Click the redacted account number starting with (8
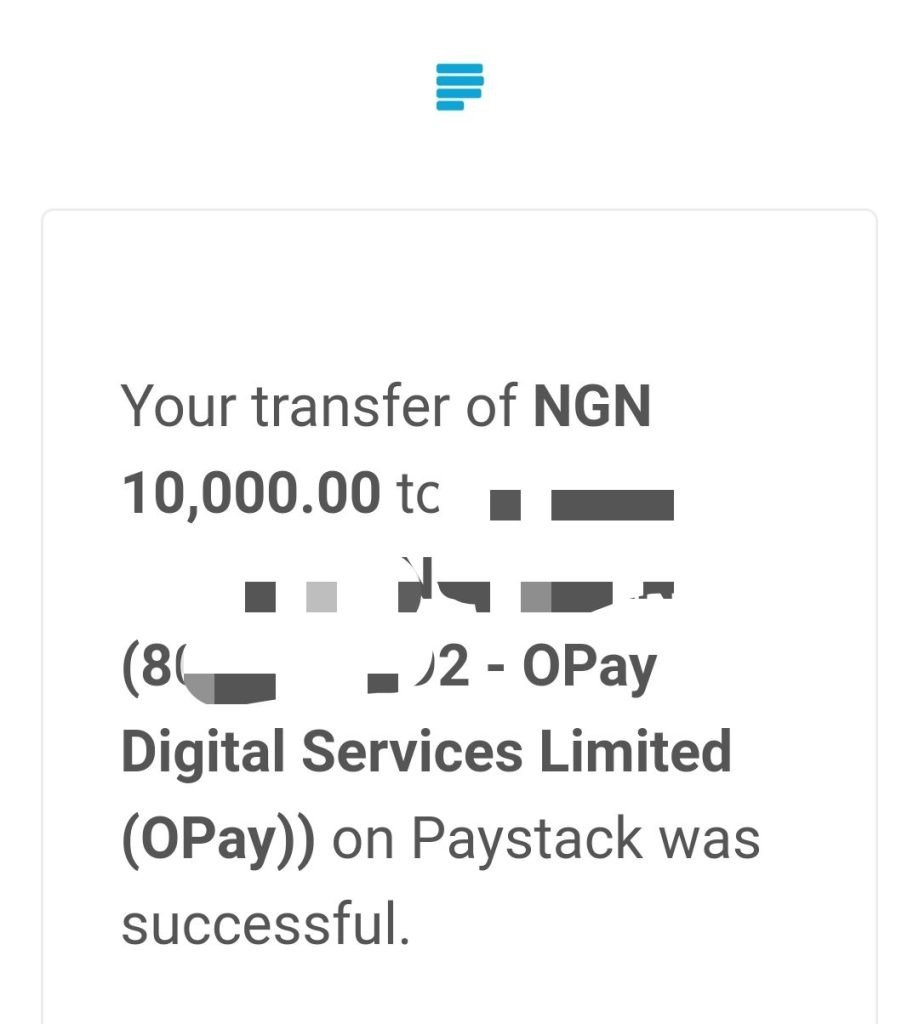Image resolution: width=919 pixels, height=1024 pixels. click(295, 669)
